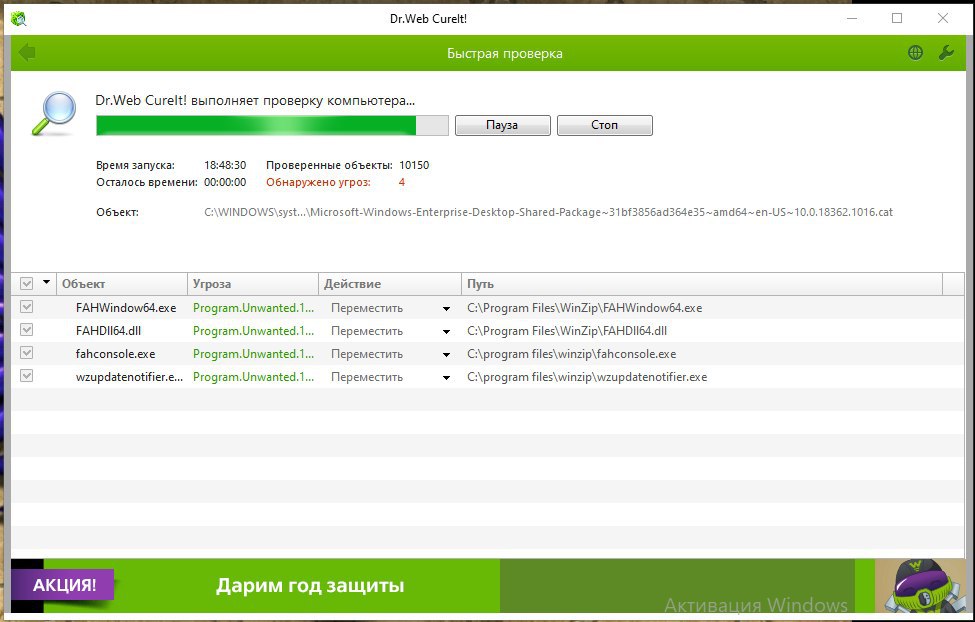This screenshot has height=622, width=975.
Task: Open the language globe icon
Action: coord(915,53)
